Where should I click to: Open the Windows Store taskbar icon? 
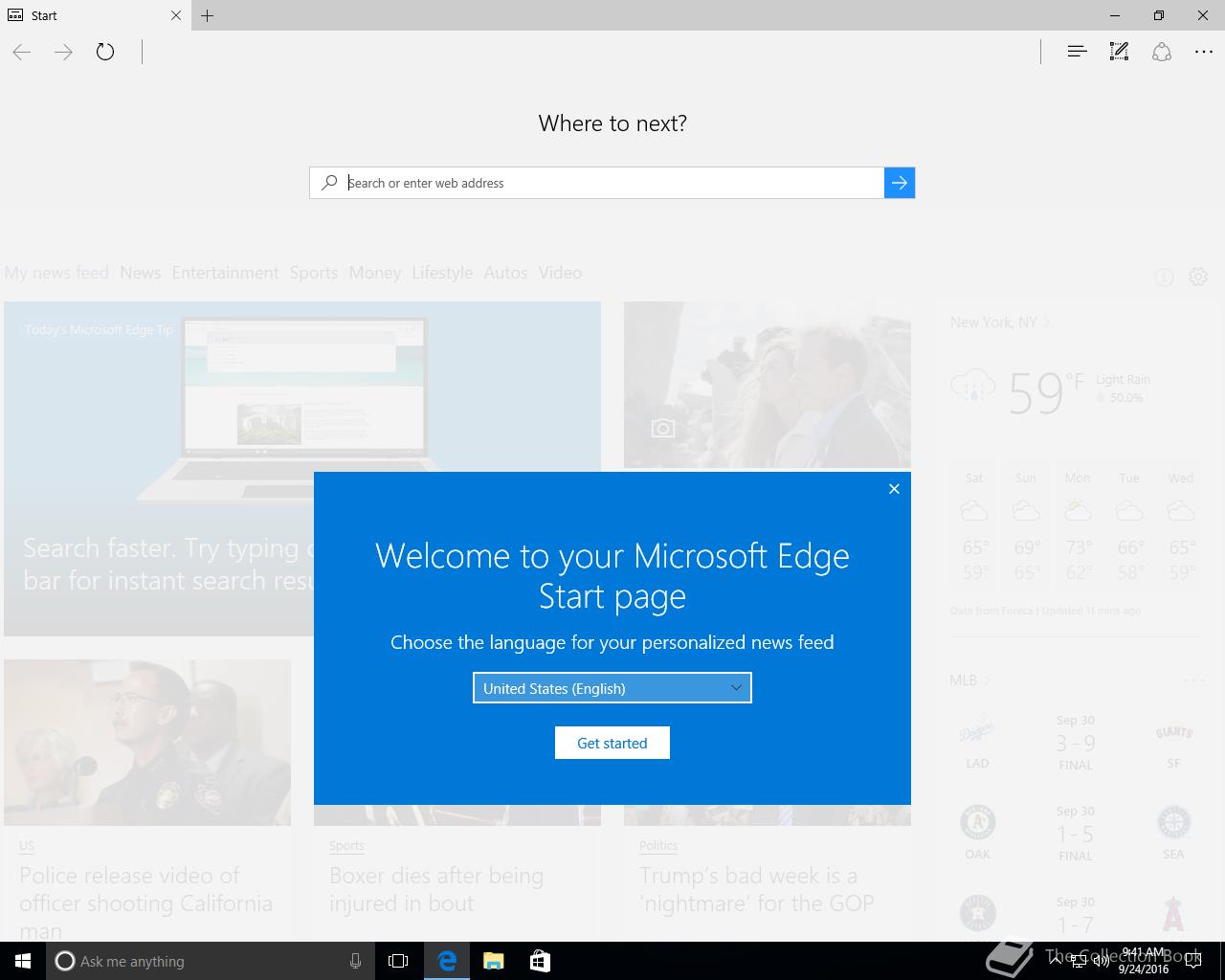(540, 961)
